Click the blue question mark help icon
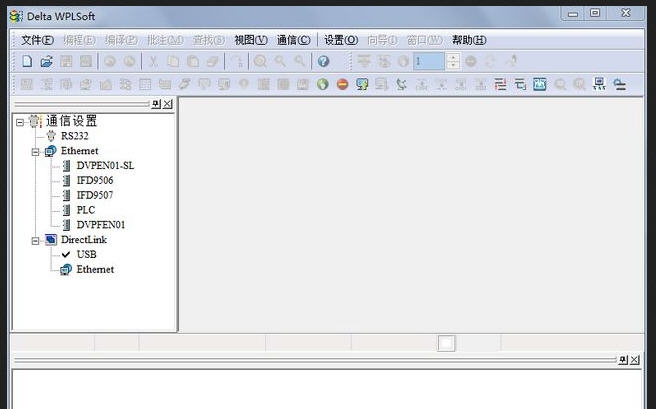 coord(323,61)
